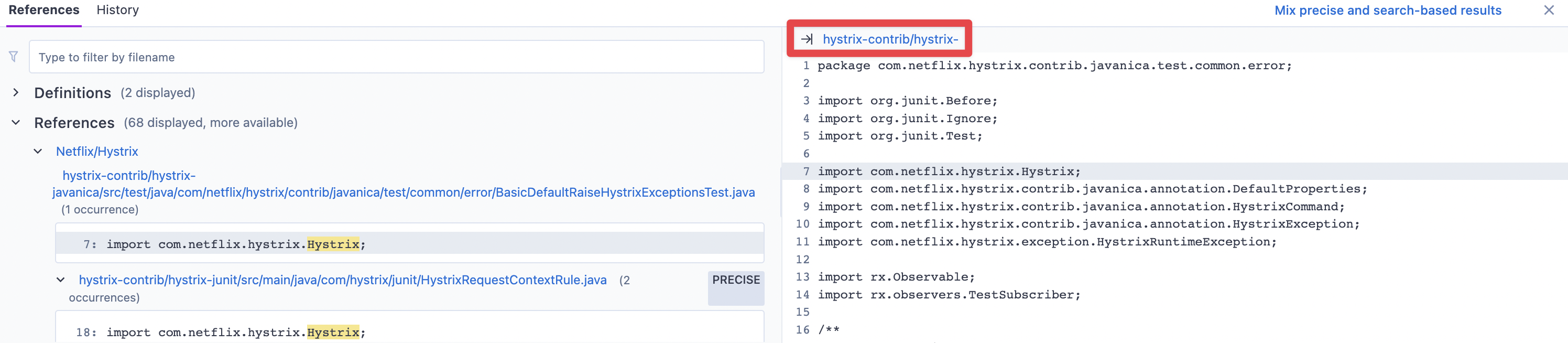
Task: Click line 14 TestSubscriber import
Action: [x=949, y=295]
